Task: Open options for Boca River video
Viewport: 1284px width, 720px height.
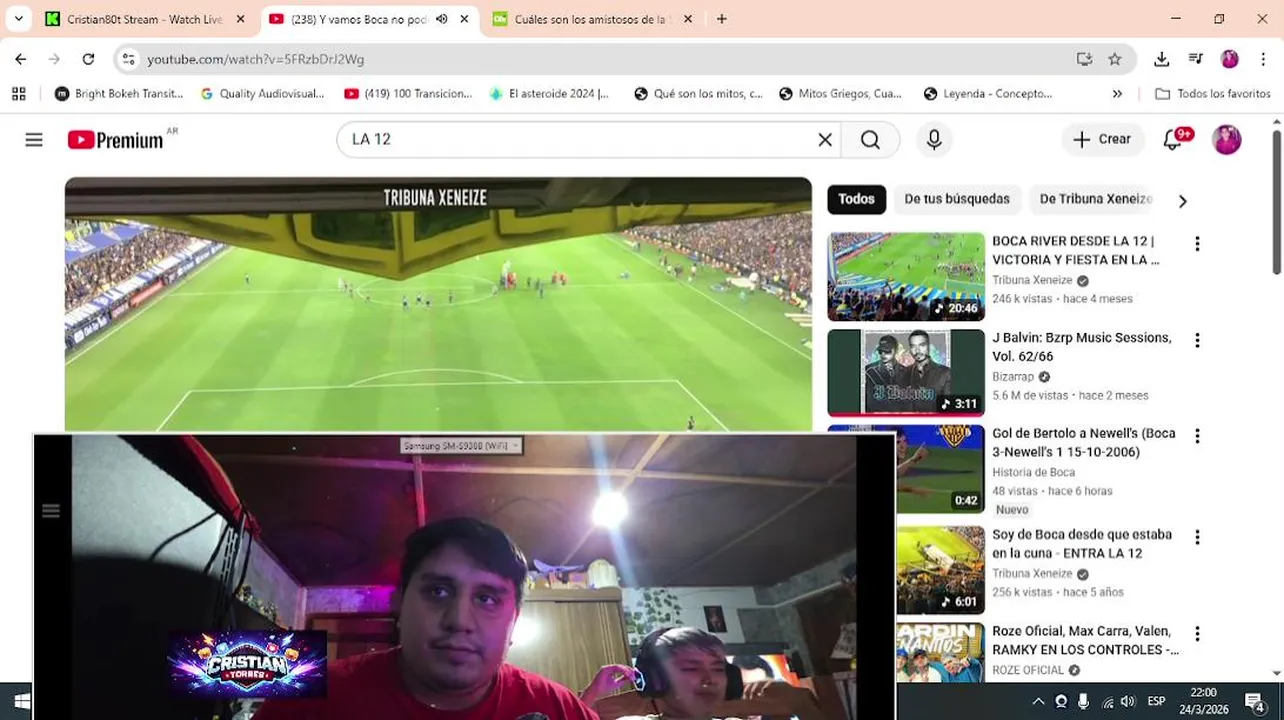Action: pos(1197,244)
